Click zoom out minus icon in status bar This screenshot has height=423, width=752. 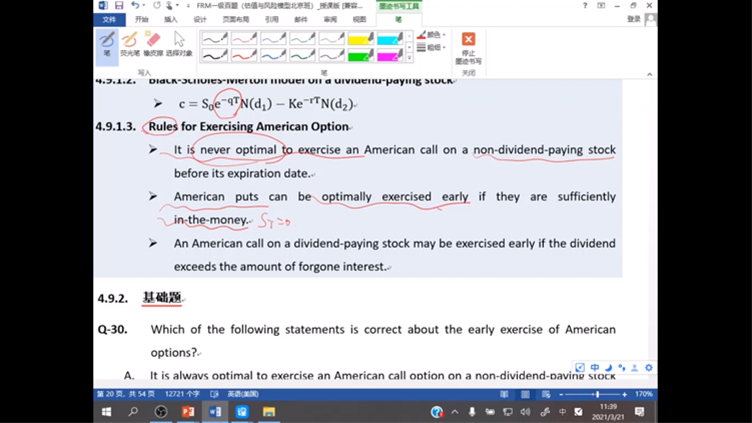(561, 394)
